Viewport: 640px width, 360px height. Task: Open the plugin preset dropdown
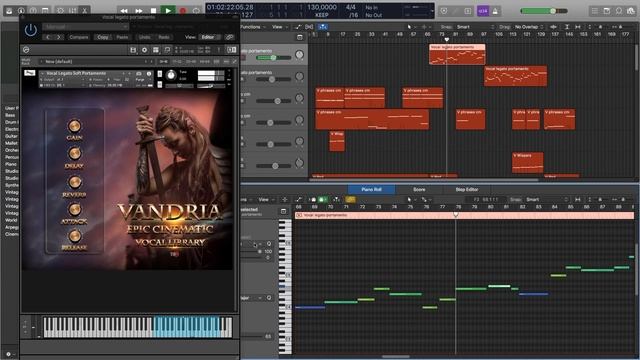coord(86,27)
